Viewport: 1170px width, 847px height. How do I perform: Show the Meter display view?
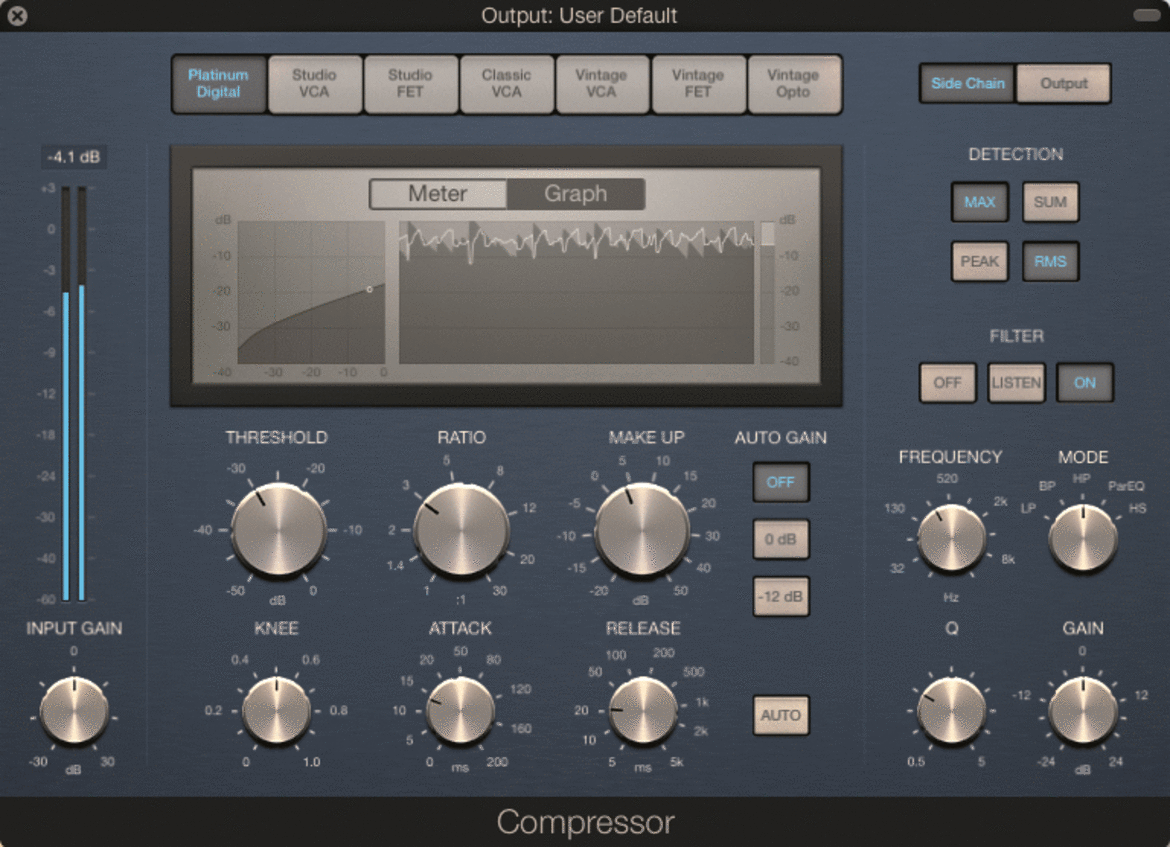point(438,194)
